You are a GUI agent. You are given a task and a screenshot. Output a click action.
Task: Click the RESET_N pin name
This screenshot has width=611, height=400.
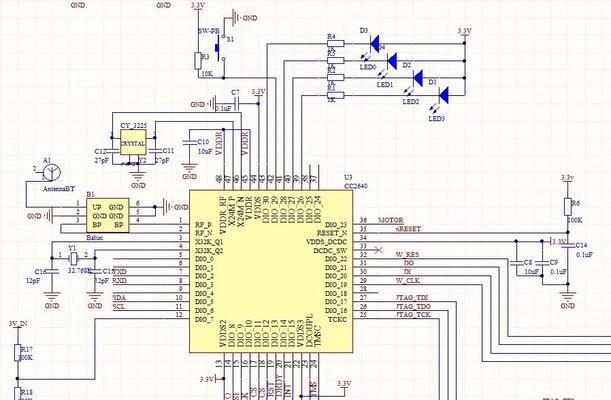click(332, 233)
